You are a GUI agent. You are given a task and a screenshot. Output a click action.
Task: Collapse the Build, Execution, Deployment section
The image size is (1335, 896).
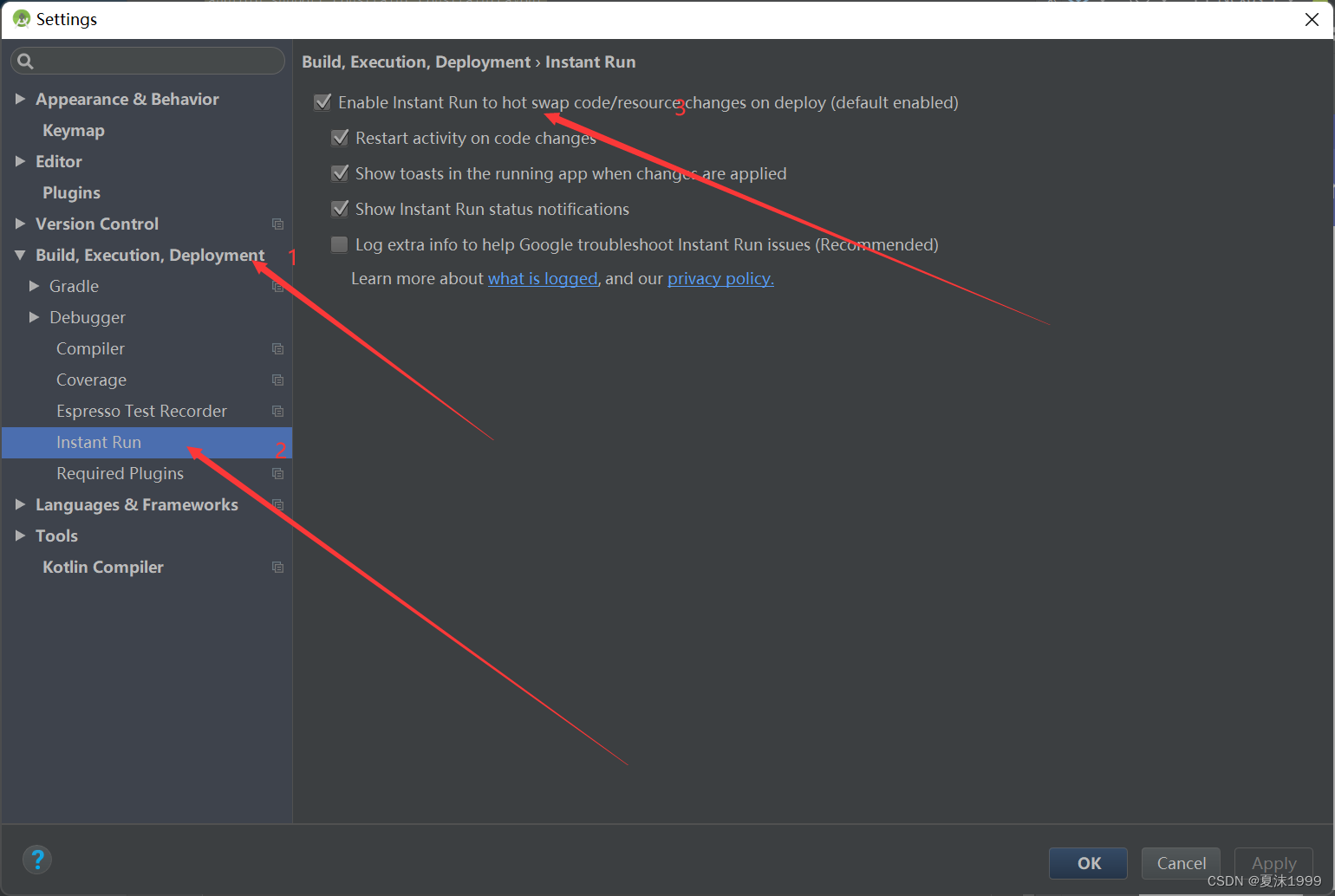[21, 255]
